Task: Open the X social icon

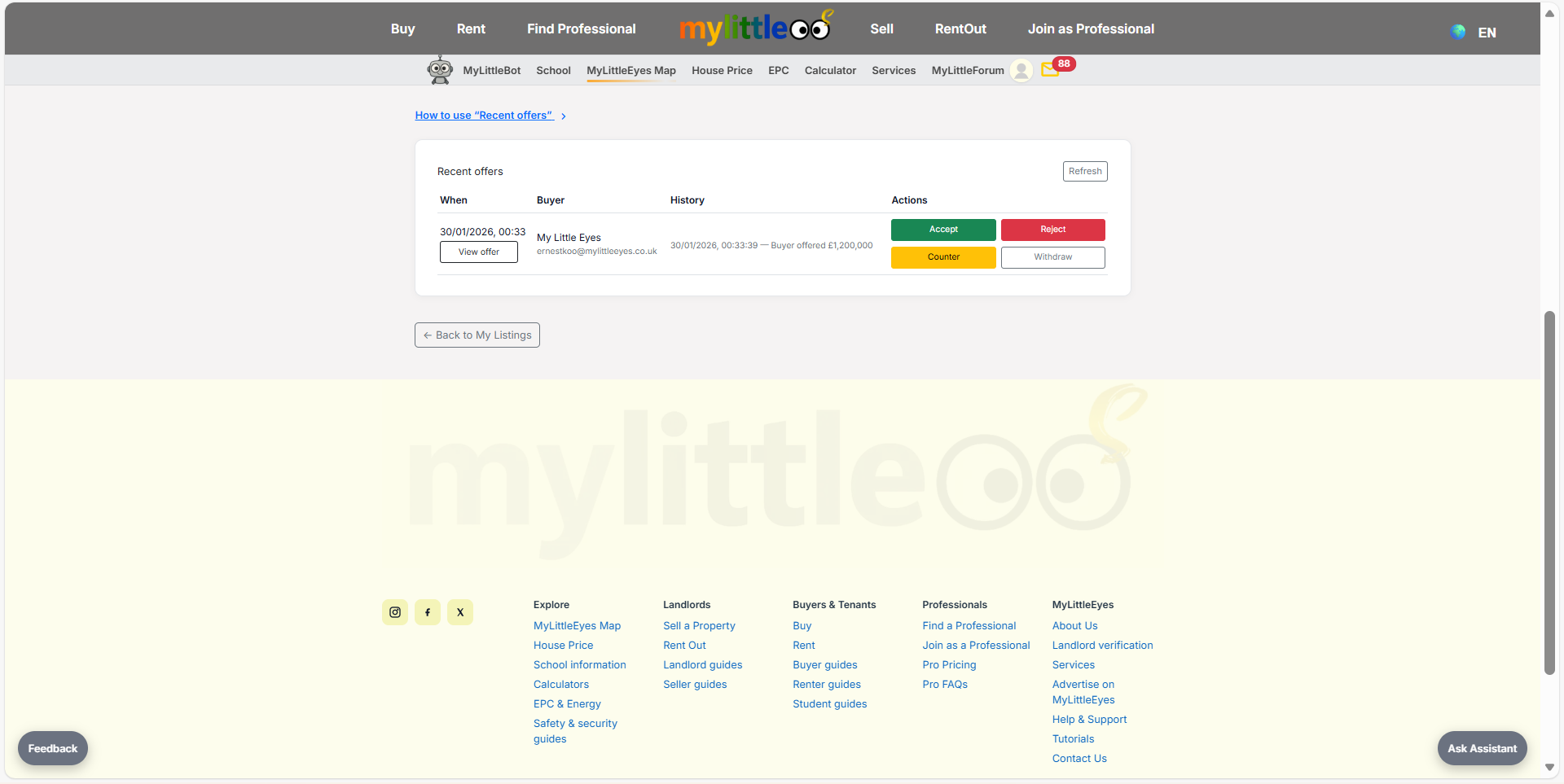Action: 460,612
